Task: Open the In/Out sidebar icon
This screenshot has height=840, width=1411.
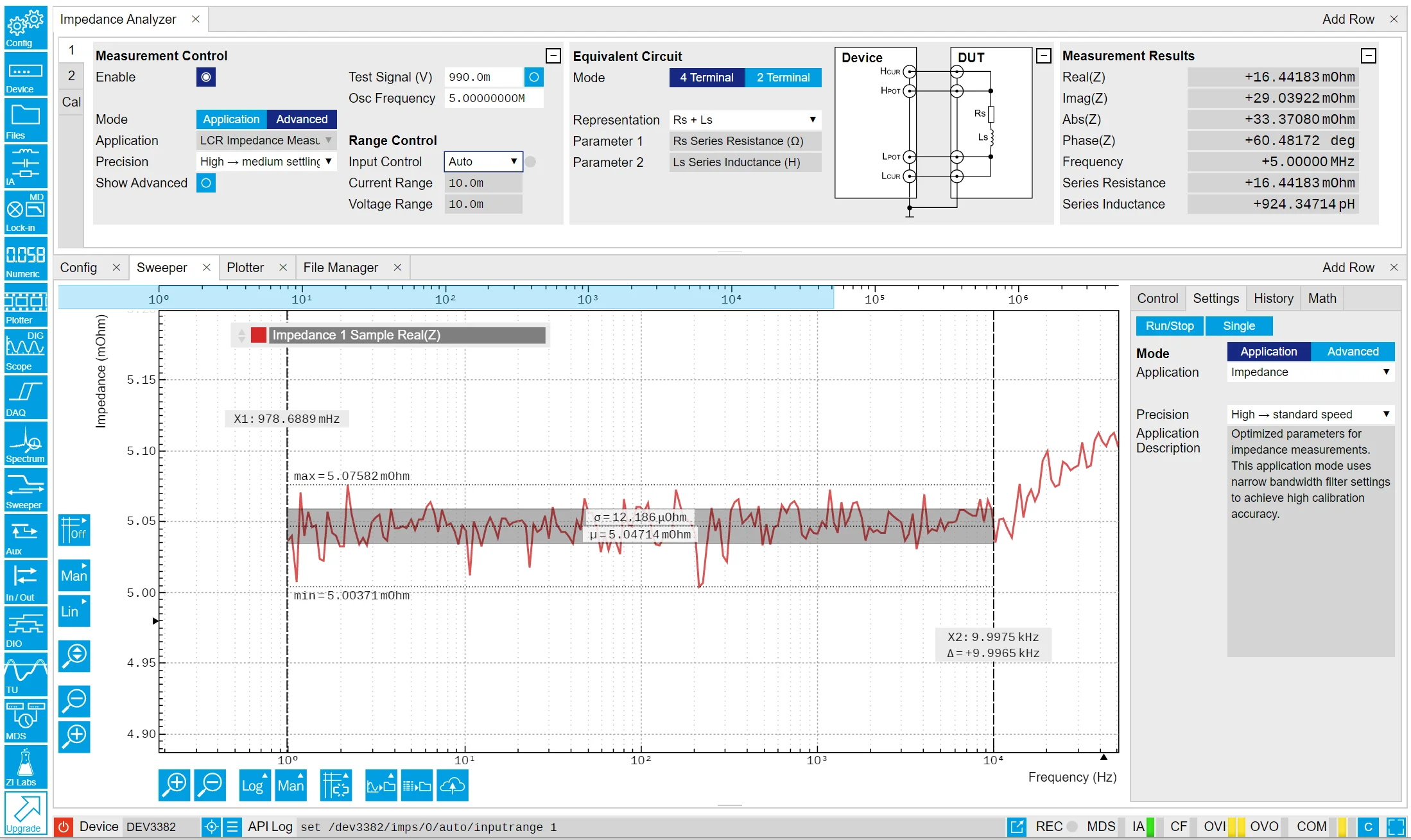Action: (x=26, y=582)
